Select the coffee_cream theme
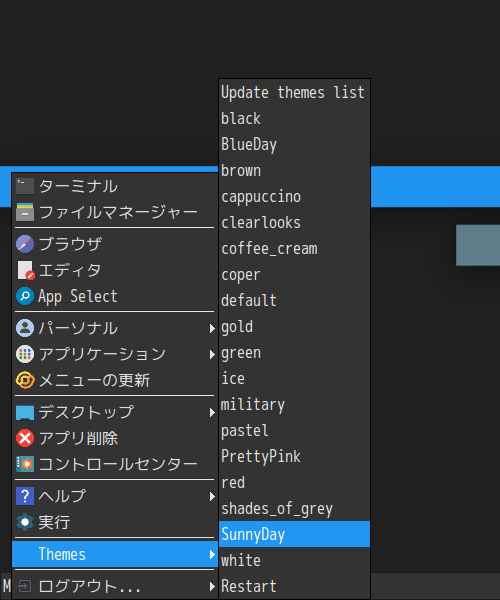Image resolution: width=500 pixels, height=600 pixels. [294, 249]
